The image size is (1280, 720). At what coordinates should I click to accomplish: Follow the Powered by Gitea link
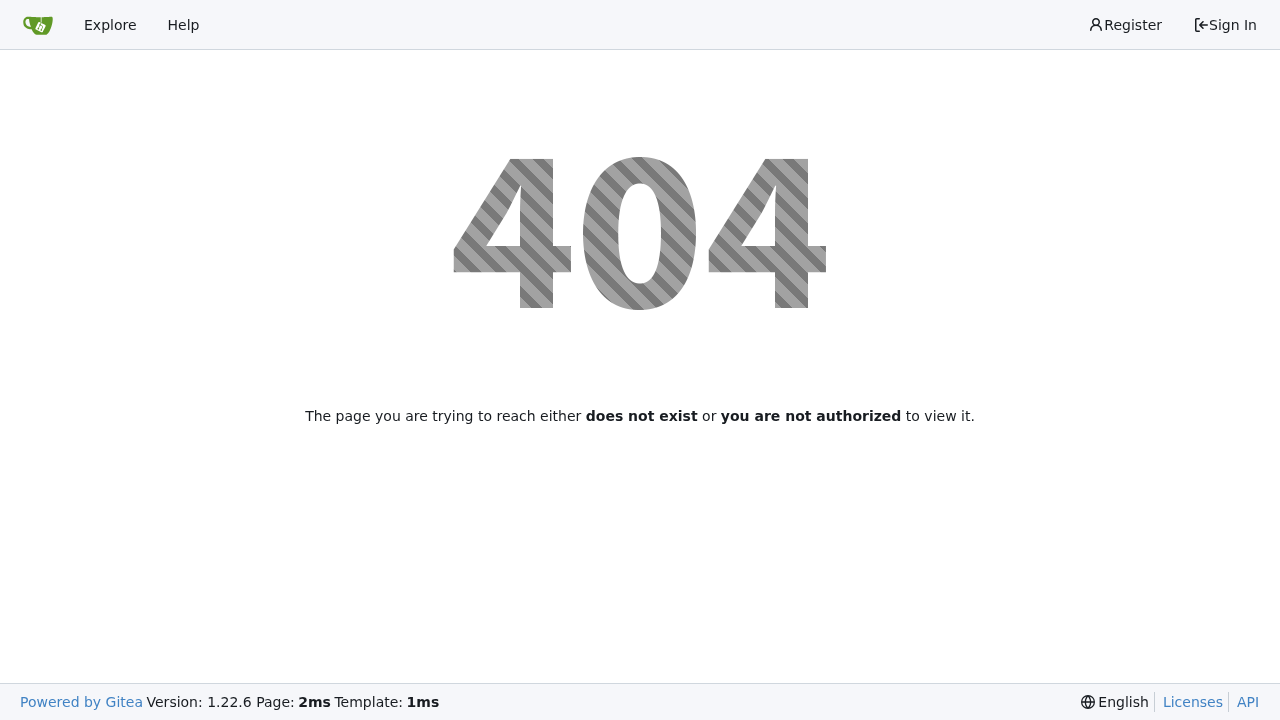pos(81,702)
